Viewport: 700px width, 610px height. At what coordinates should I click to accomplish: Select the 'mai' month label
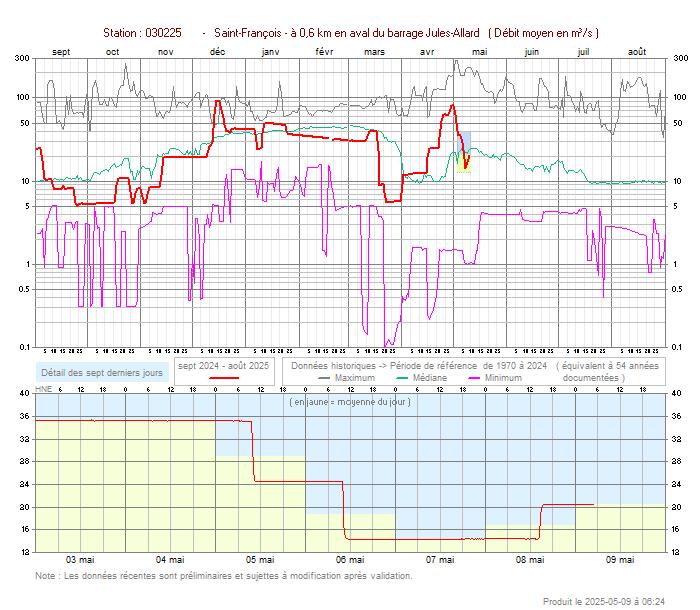click(x=480, y=52)
